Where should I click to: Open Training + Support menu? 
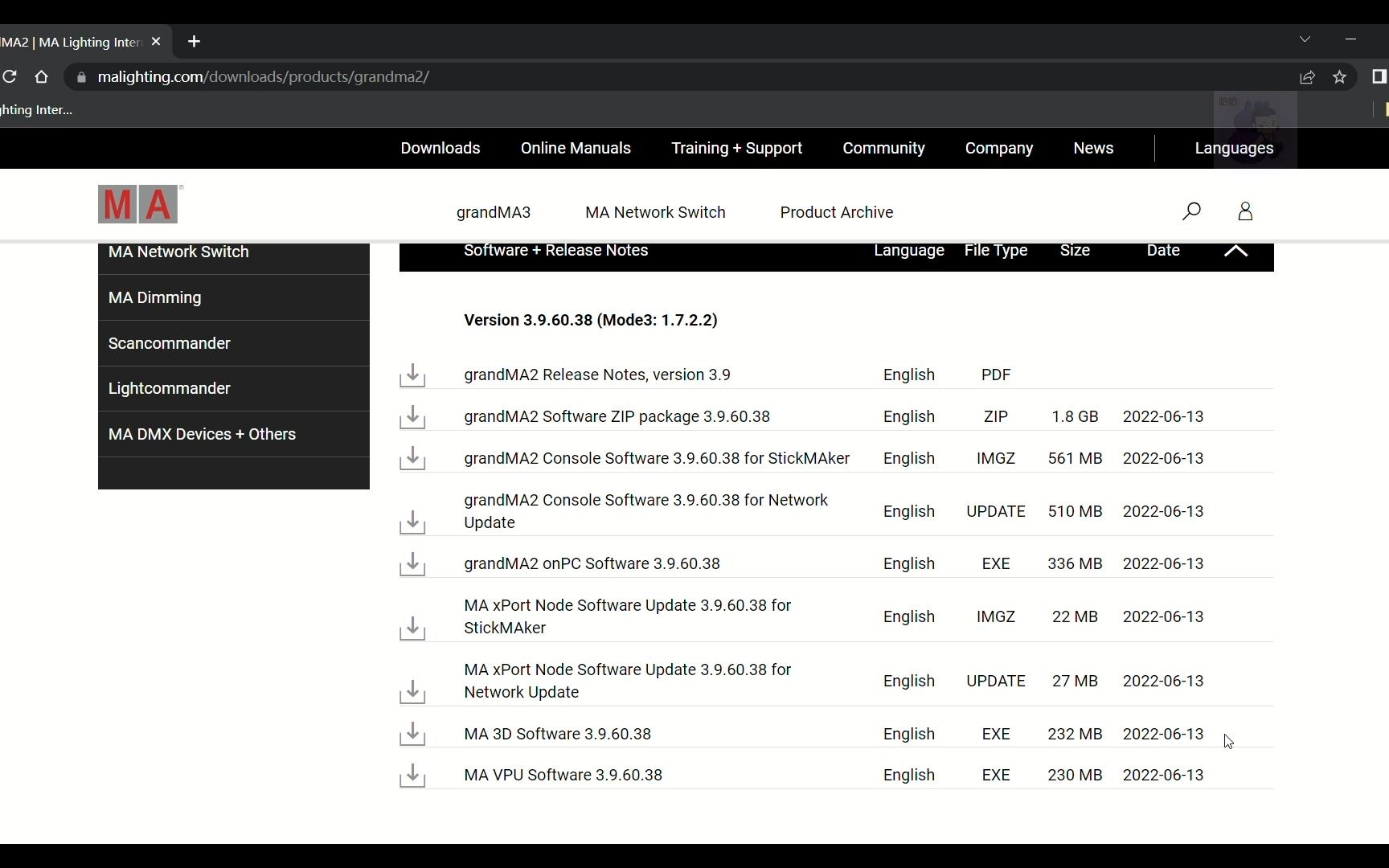[736, 148]
